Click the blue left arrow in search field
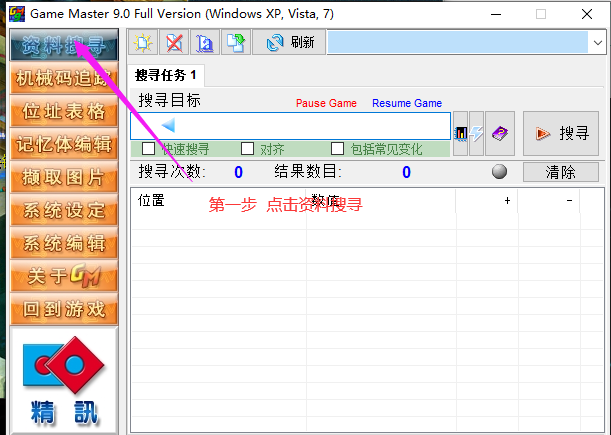 [x=168, y=126]
